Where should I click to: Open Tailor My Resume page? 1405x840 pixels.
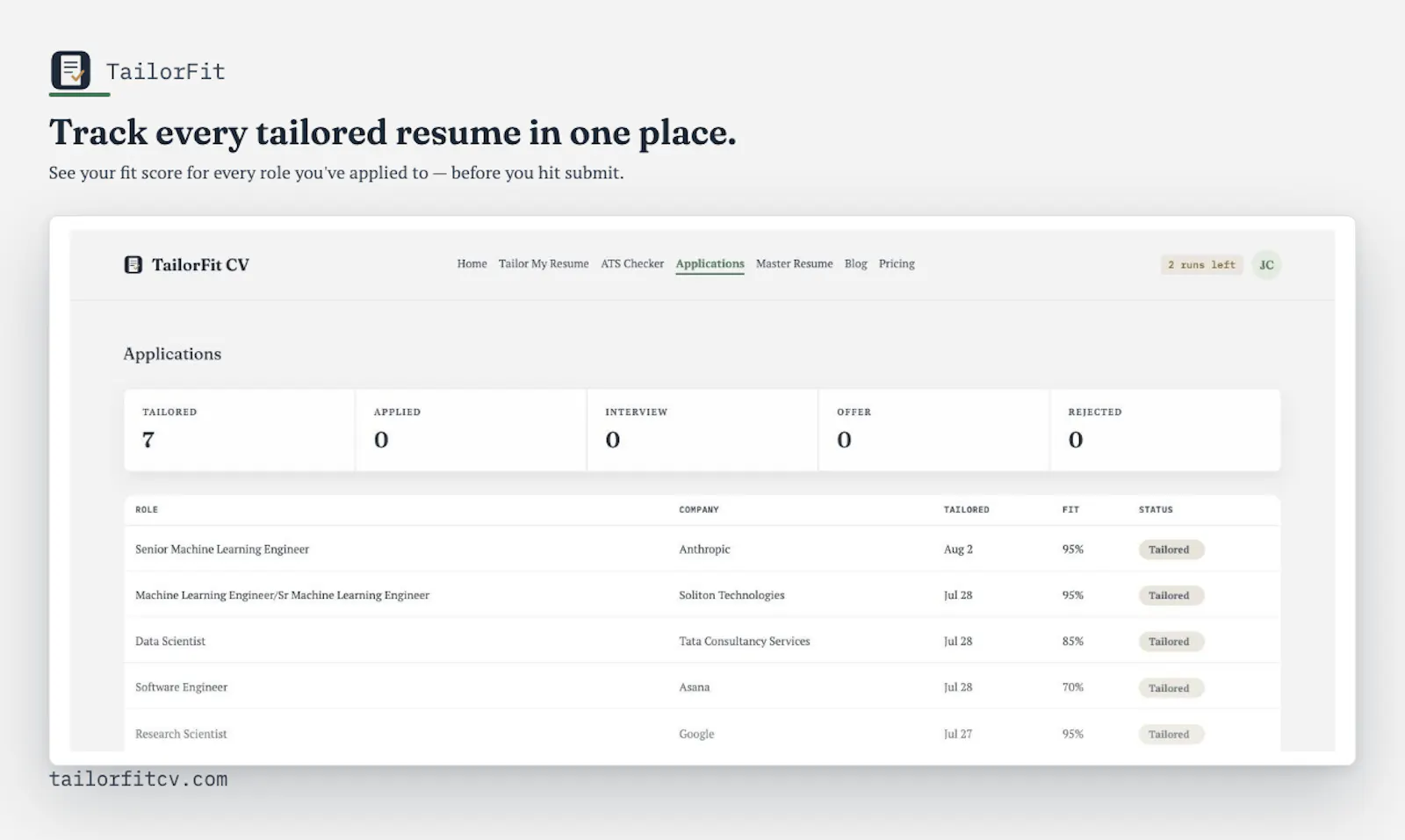click(x=544, y=263)
